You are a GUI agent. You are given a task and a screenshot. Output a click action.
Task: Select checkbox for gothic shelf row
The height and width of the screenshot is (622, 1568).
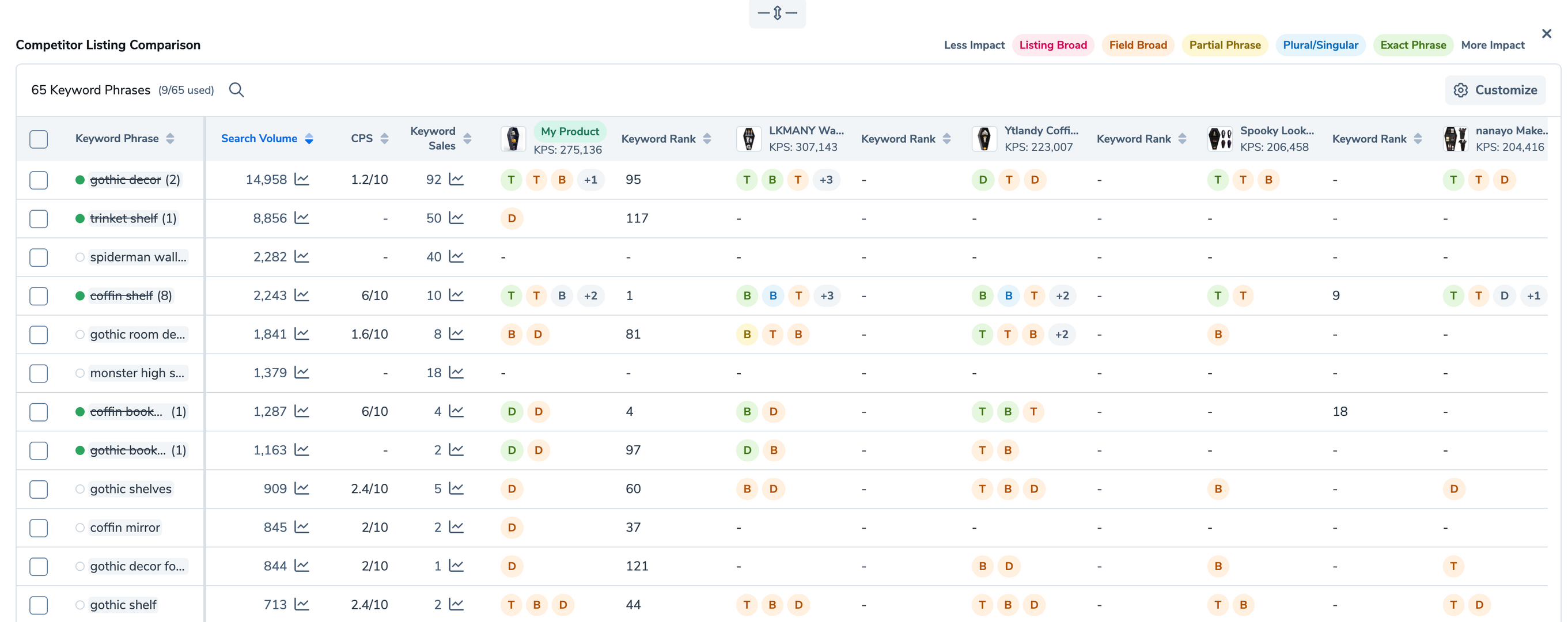[39, 605]
